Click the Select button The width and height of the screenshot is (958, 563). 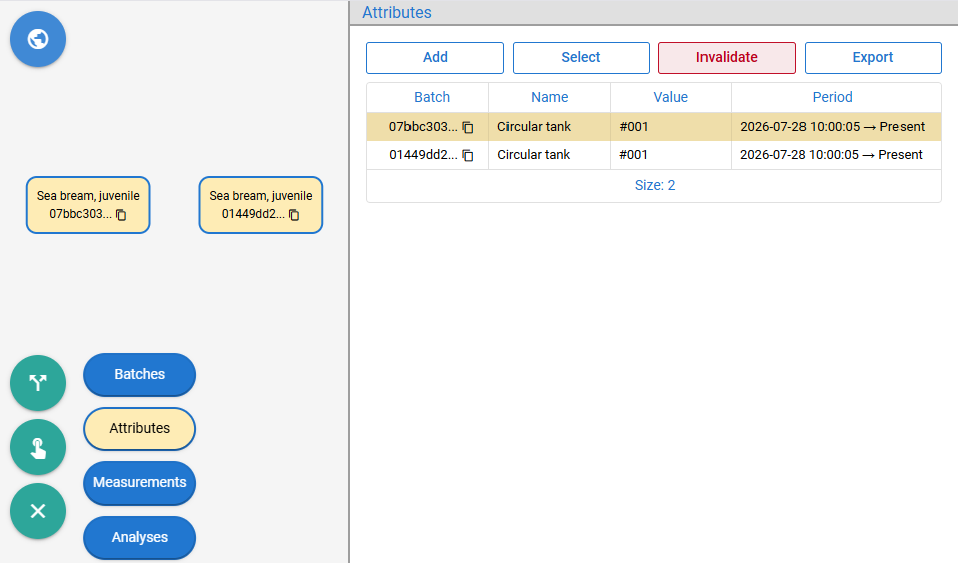(x=581, y=57)
